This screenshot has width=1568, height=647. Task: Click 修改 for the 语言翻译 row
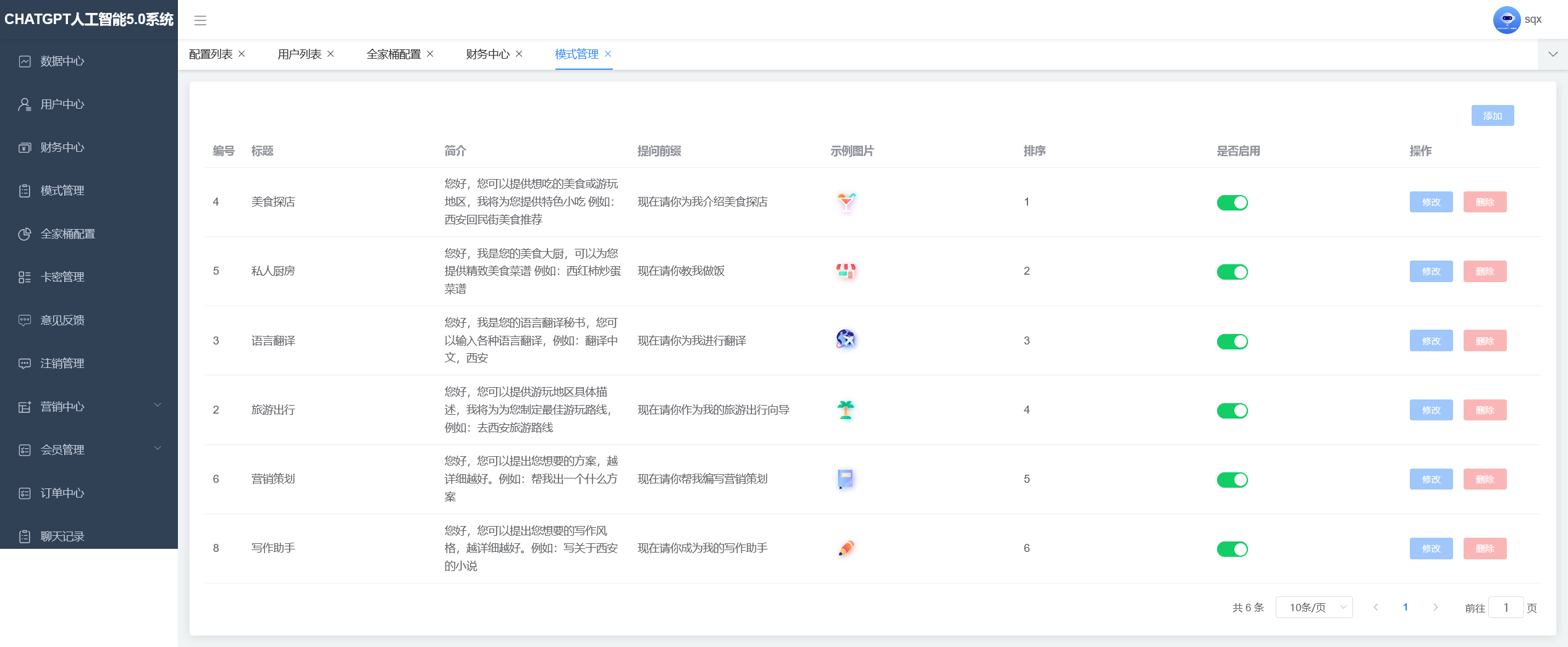(x=1431, y=341)
